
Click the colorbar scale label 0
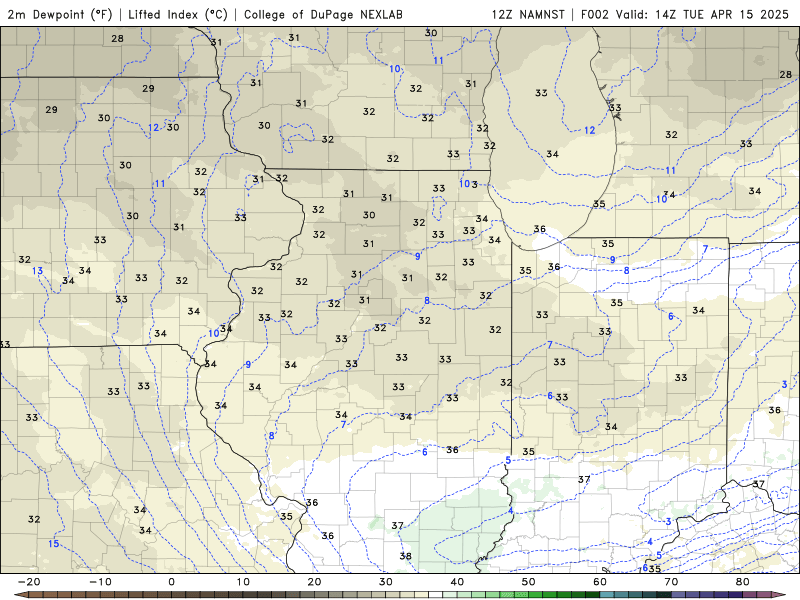[171, 582]
